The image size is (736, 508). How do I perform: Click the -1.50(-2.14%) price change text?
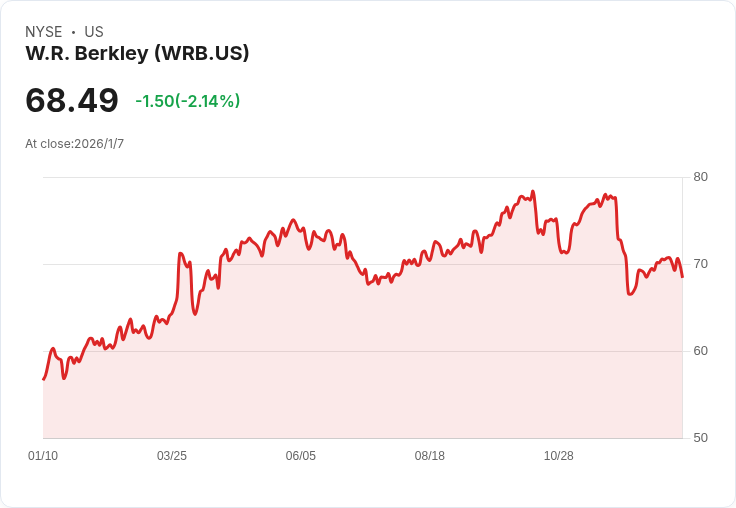click(188, 101)
